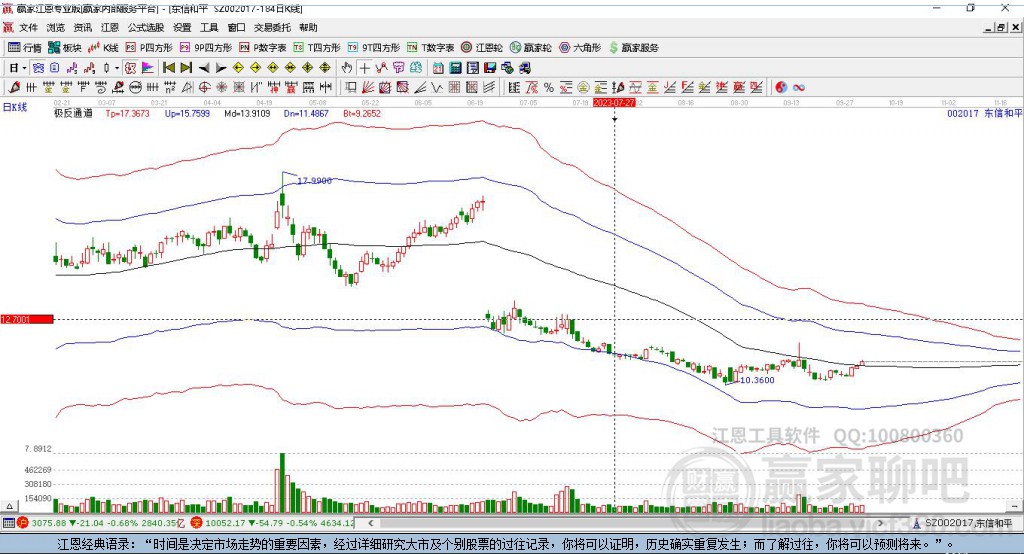Open the 设置 menu
This screenshot has height=554, width=1024.
(182, 27)
